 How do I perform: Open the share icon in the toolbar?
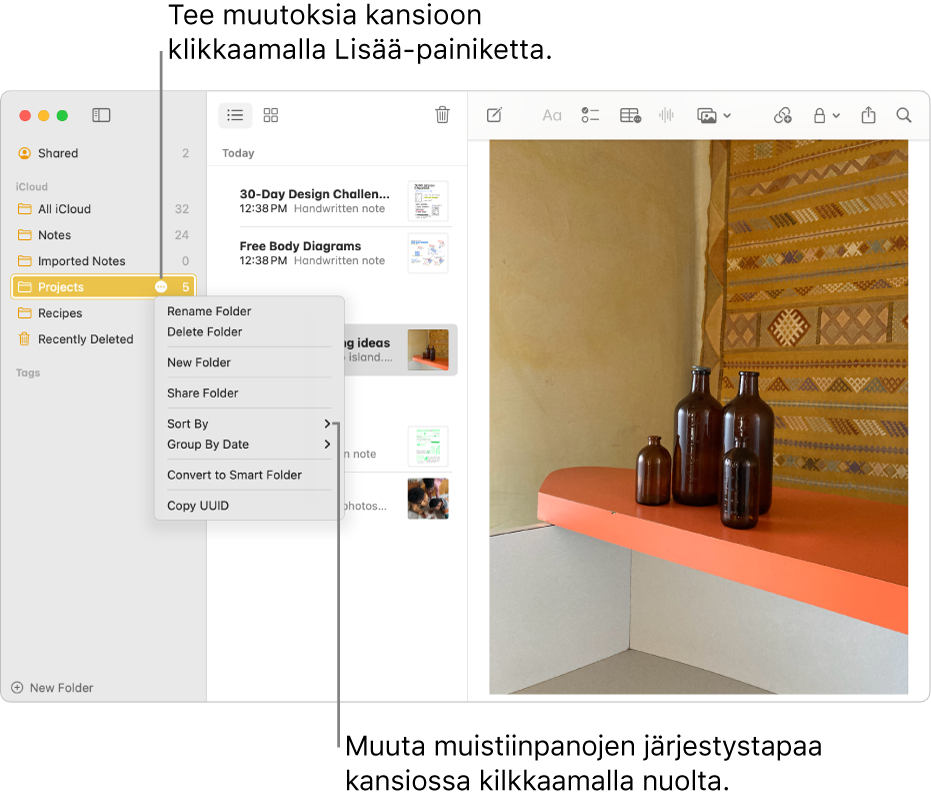point(868,116)
